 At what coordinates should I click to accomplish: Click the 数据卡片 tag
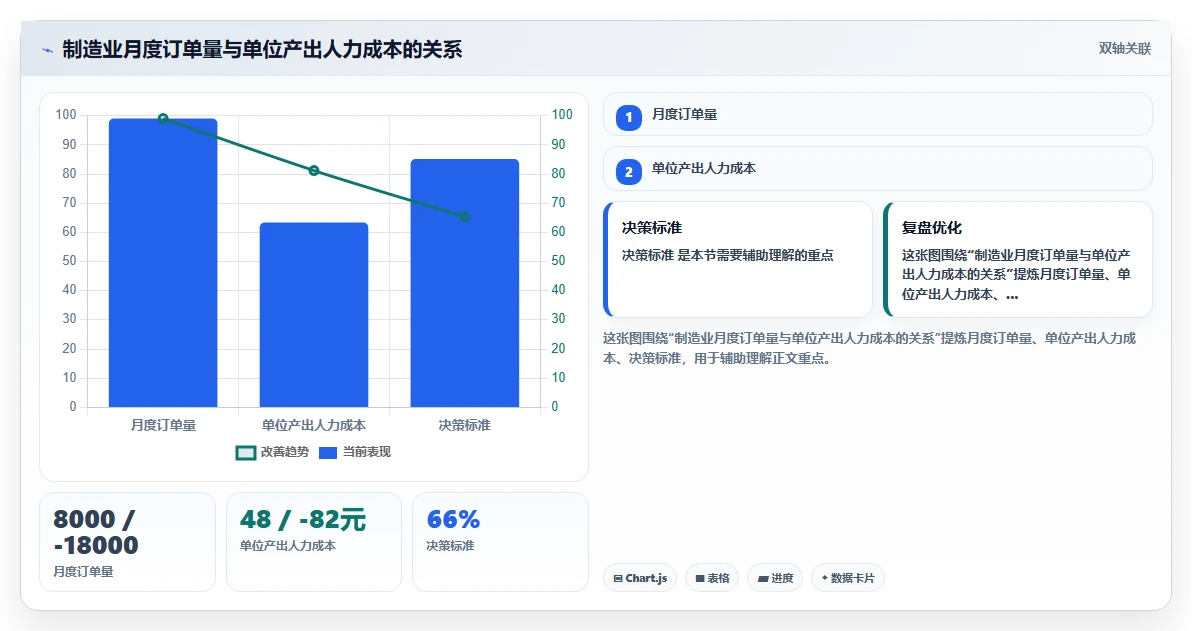coord(848,578)
